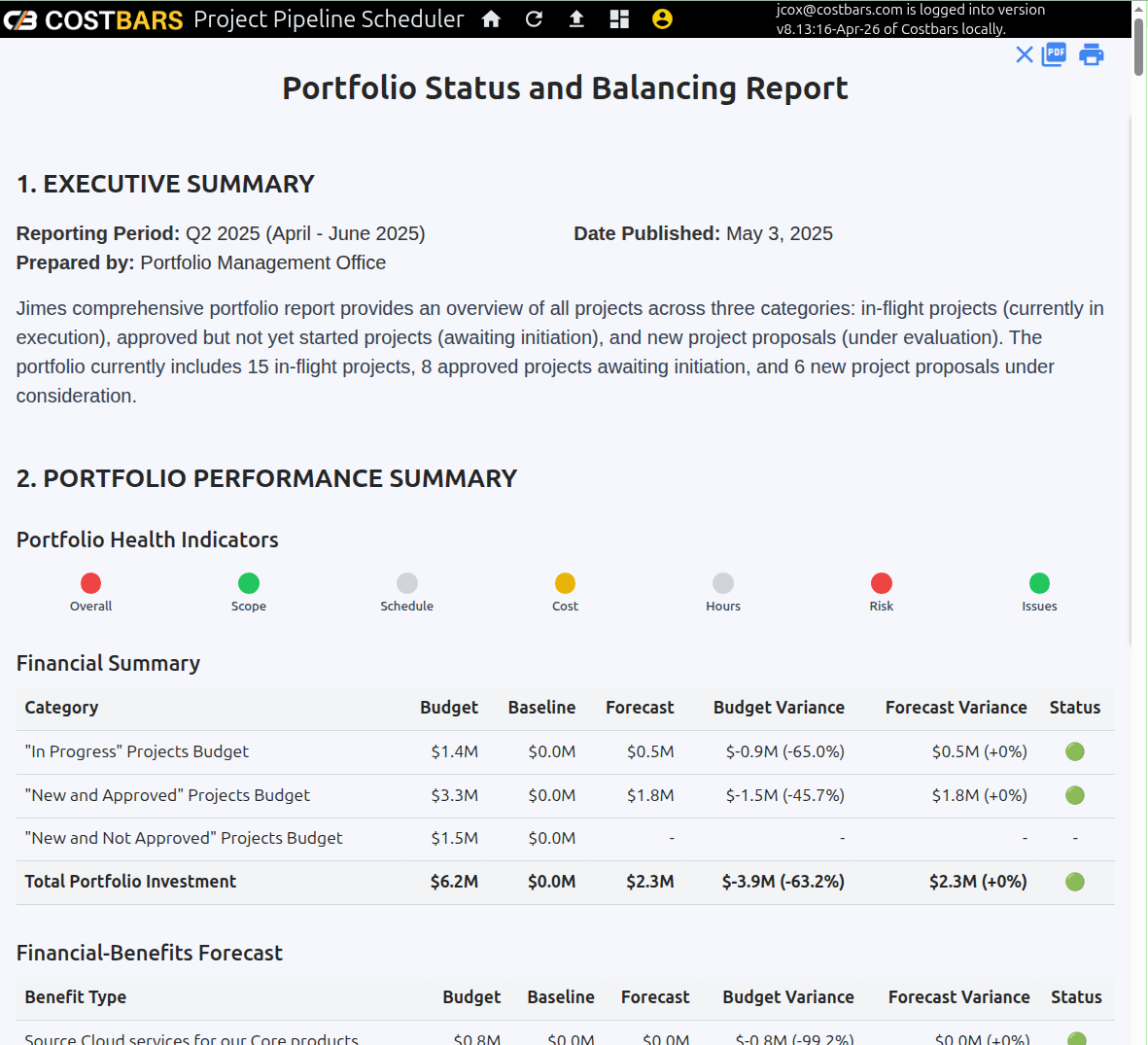Image resolution: width=1148 pixels, height=1045 pixels.
Task: Select Total Portfolio Investment row label
Action: [130, 882]
